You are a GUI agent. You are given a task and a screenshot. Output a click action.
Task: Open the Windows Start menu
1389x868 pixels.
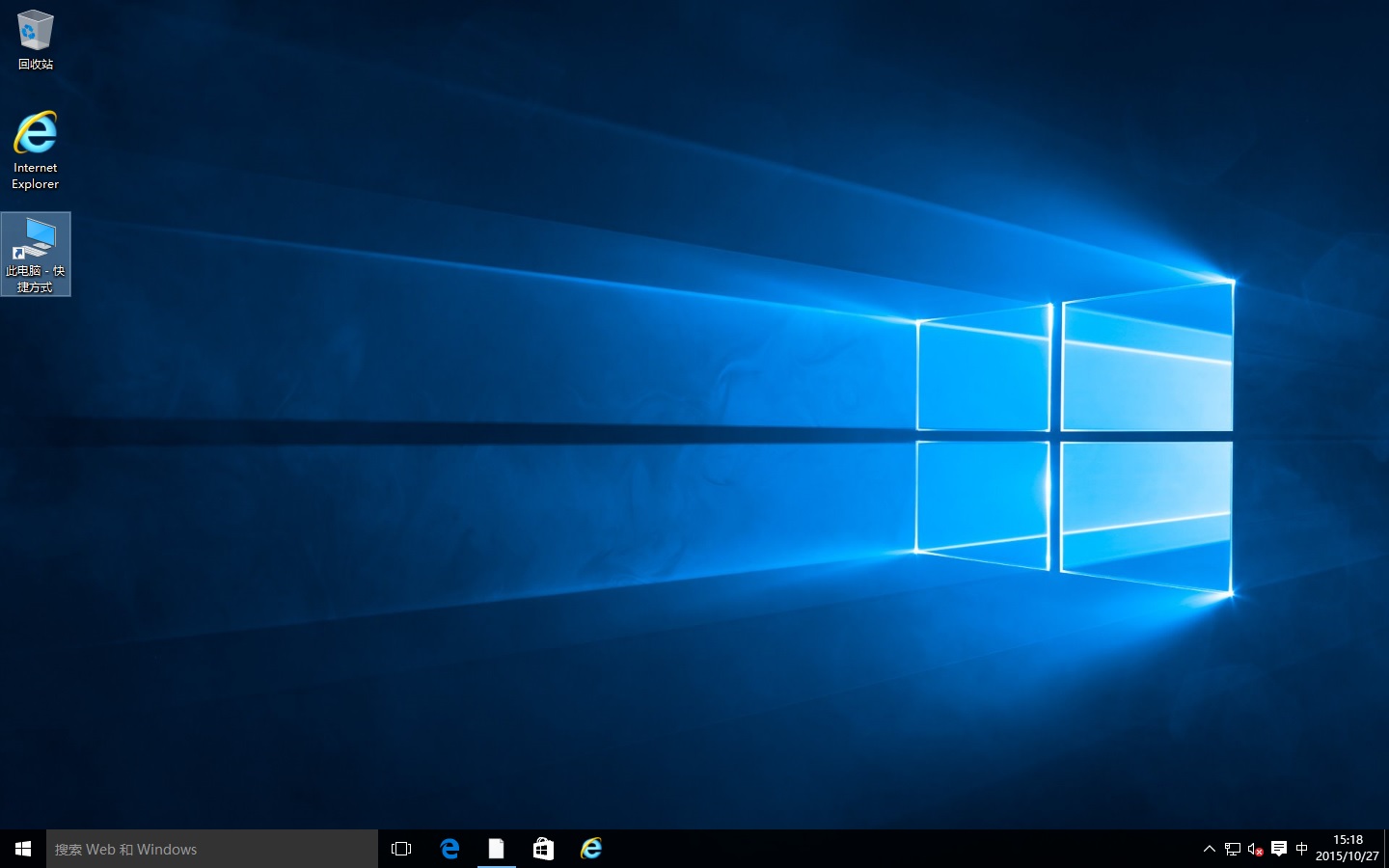pyautogui.click(x=23, y=849)
